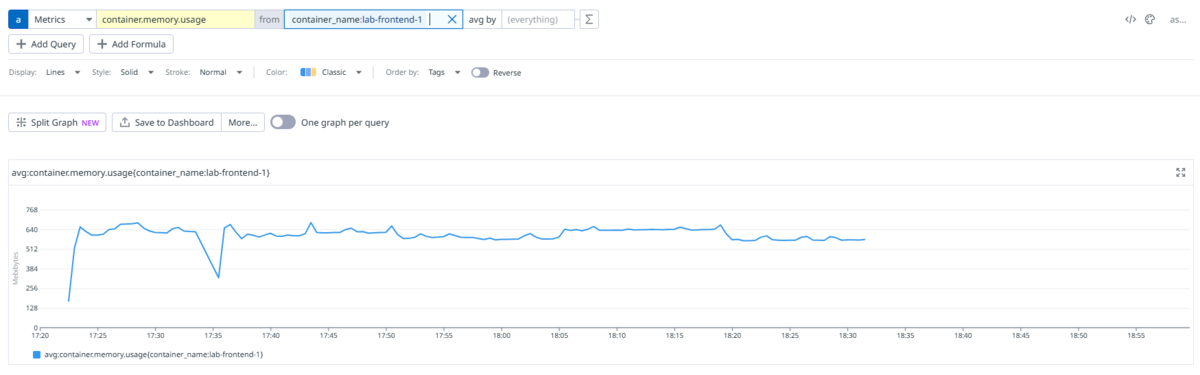This screenshot has height=375, width=1200.
Task: Click Save to Dashboard button
Action: point(166,122)
